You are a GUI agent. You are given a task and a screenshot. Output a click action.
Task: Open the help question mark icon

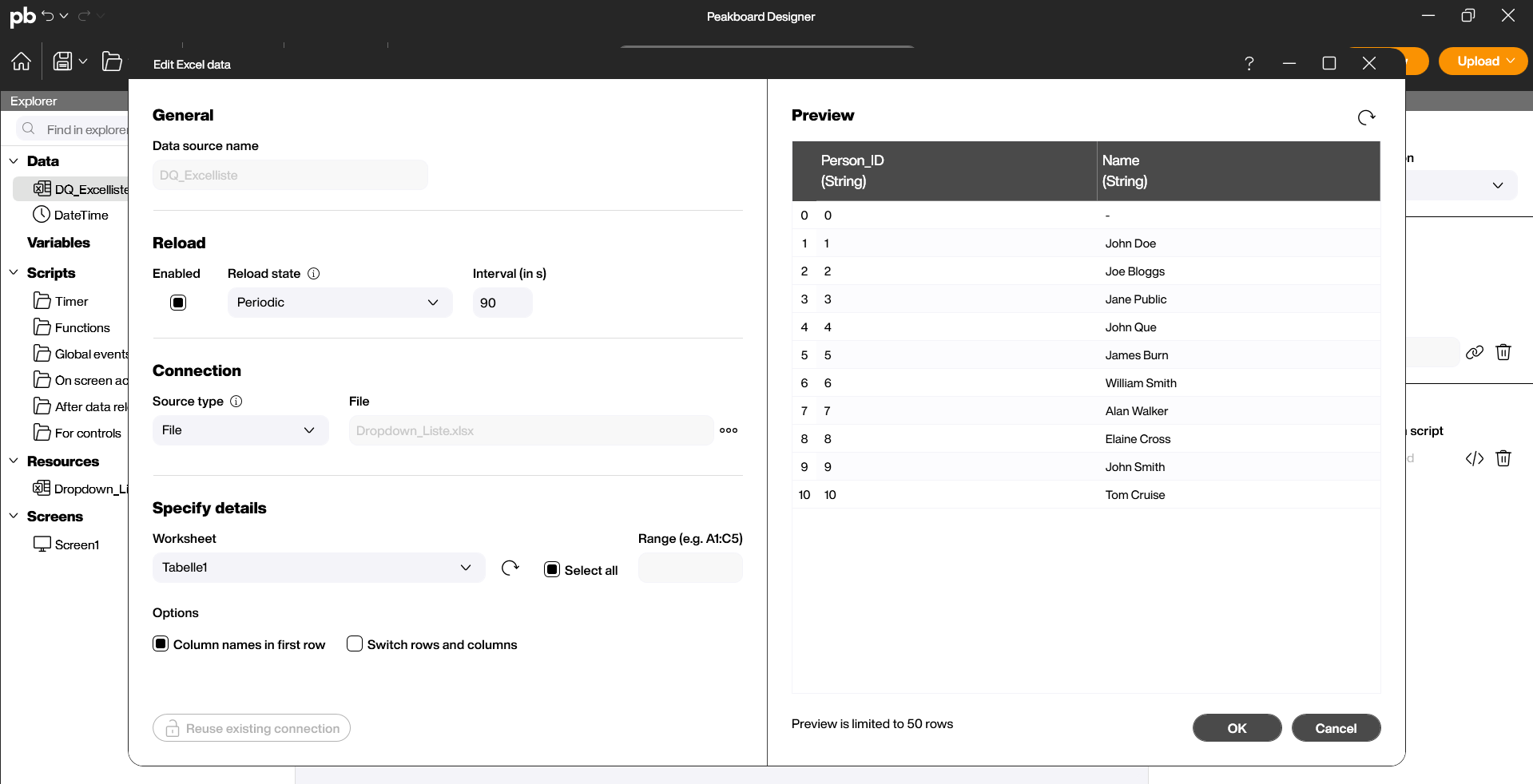[x=1249, y=63]
